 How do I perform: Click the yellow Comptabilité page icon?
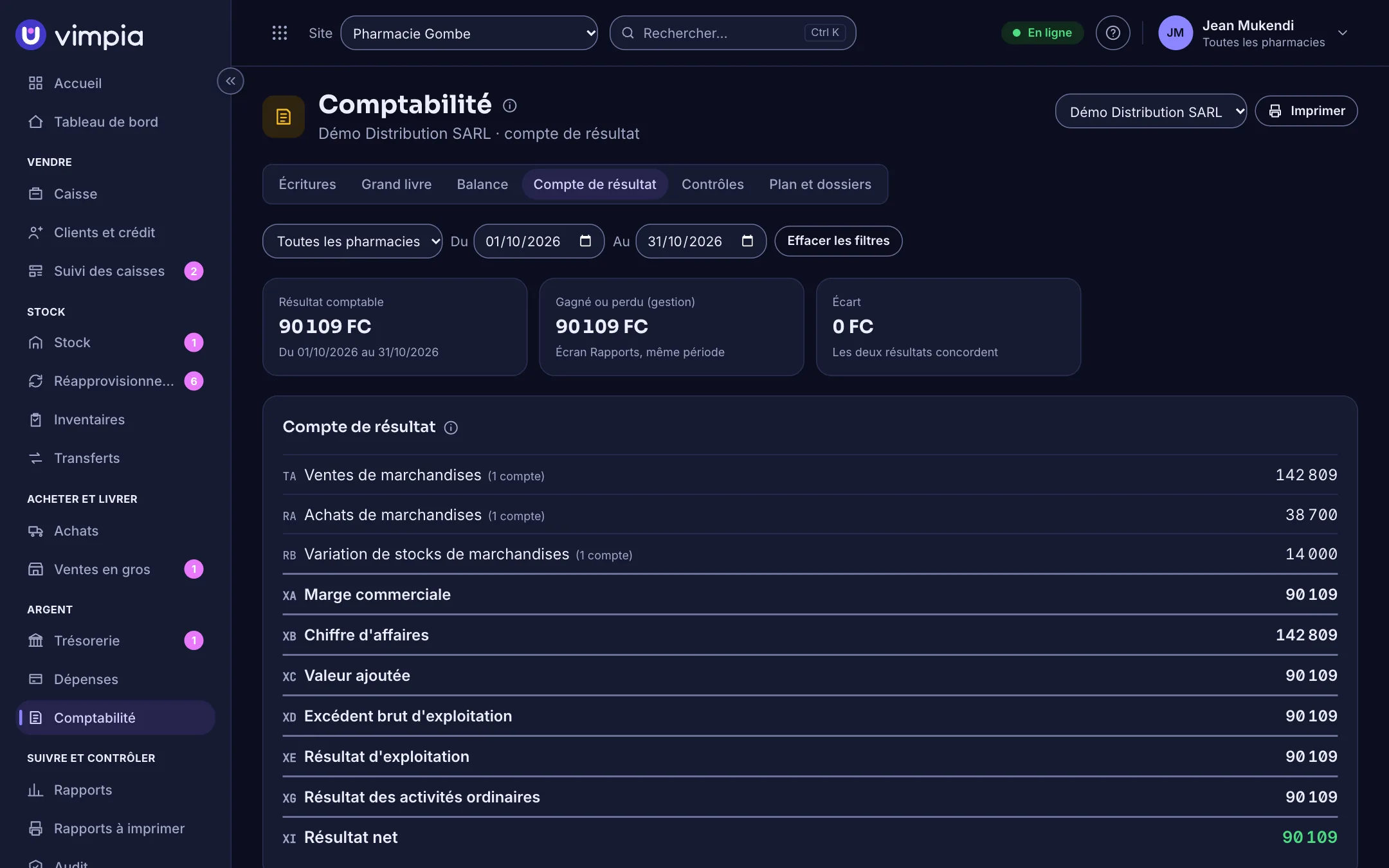coord(284,117)
